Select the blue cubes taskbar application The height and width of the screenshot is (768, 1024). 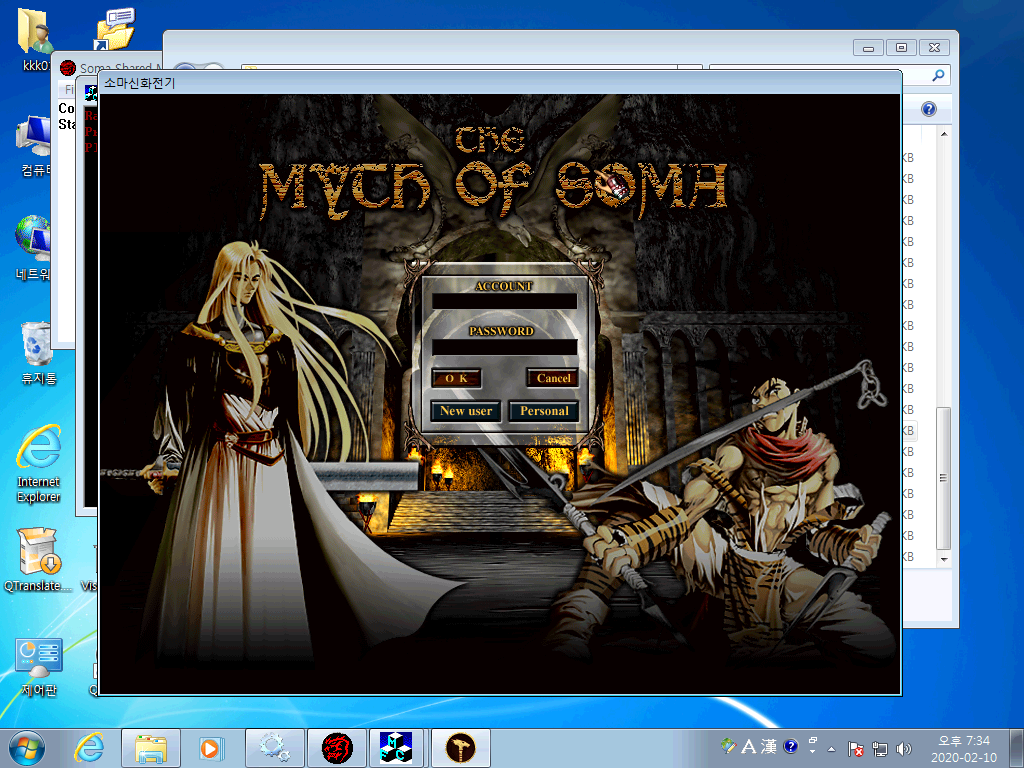[x=398, y=747]
